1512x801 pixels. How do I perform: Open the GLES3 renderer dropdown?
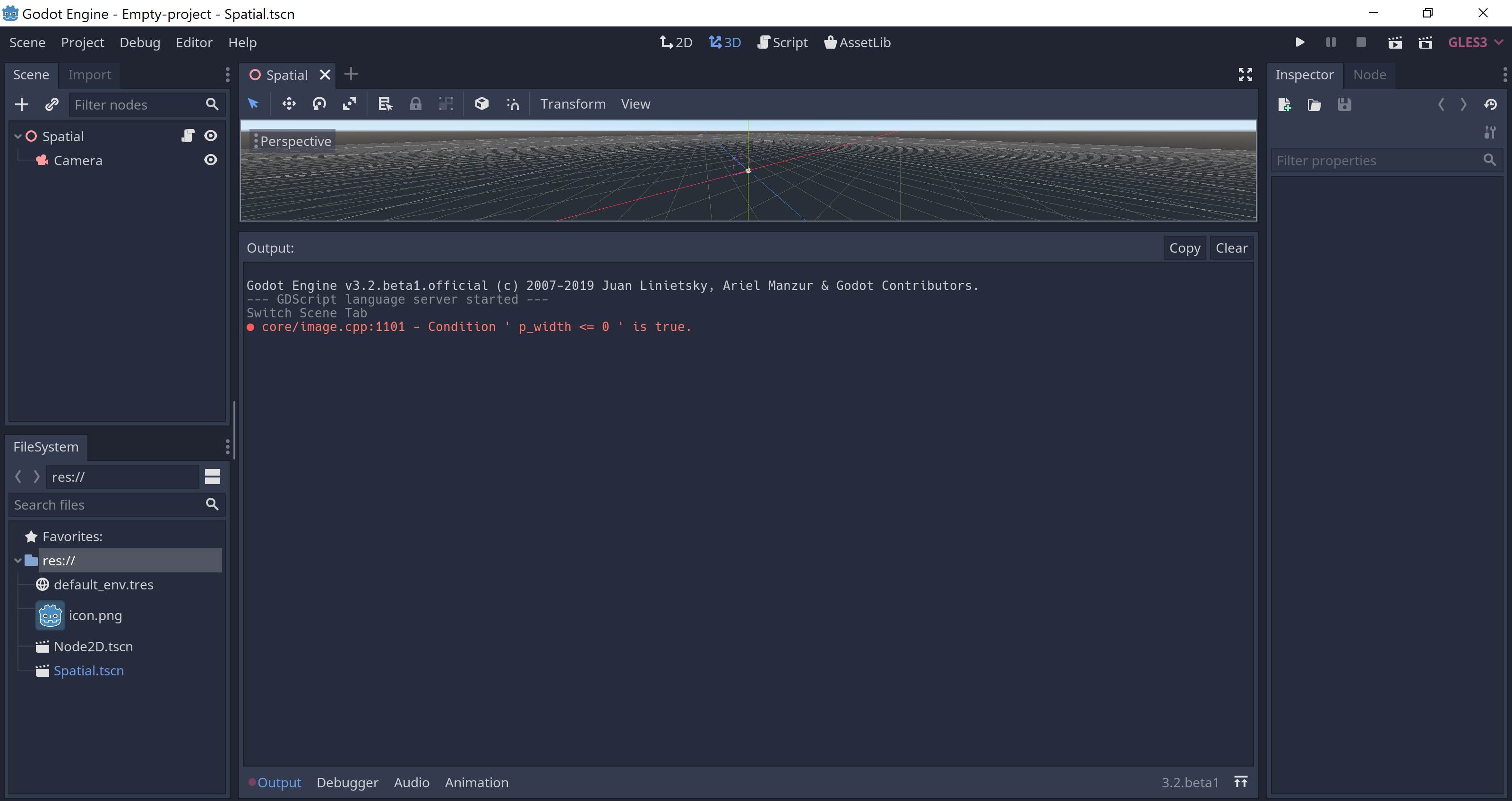[1474, 42]
